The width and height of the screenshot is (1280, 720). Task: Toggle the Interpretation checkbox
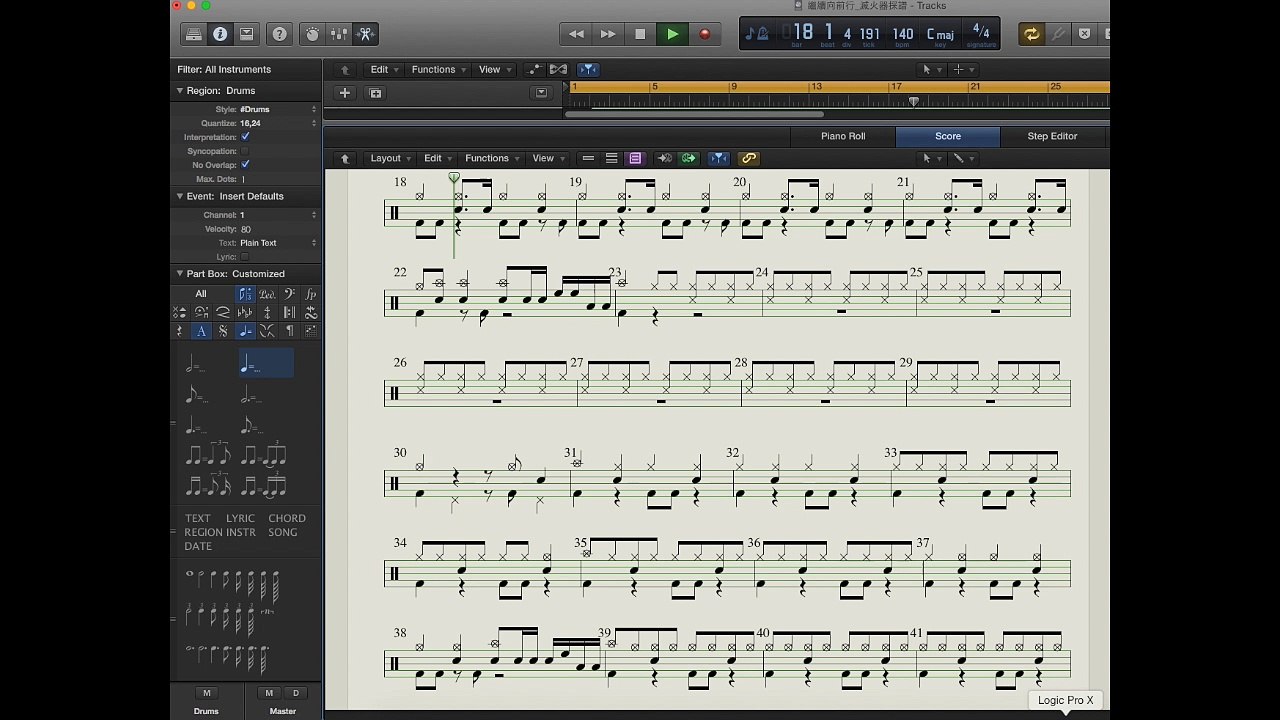[245, 136]
